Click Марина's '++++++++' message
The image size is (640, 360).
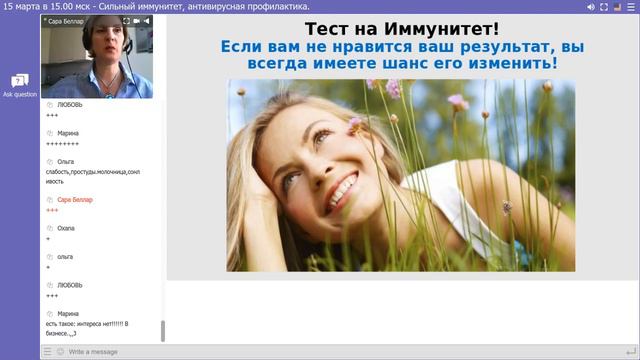click(62, 144)
